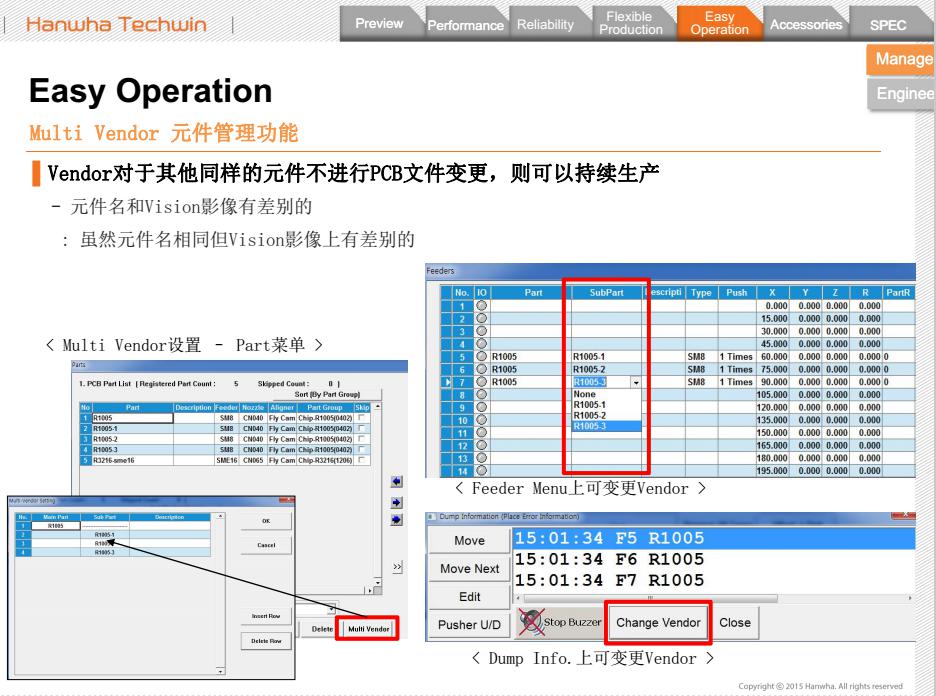Click the Change Vendor button
936x696 pixels.
[x=658, y=623]
